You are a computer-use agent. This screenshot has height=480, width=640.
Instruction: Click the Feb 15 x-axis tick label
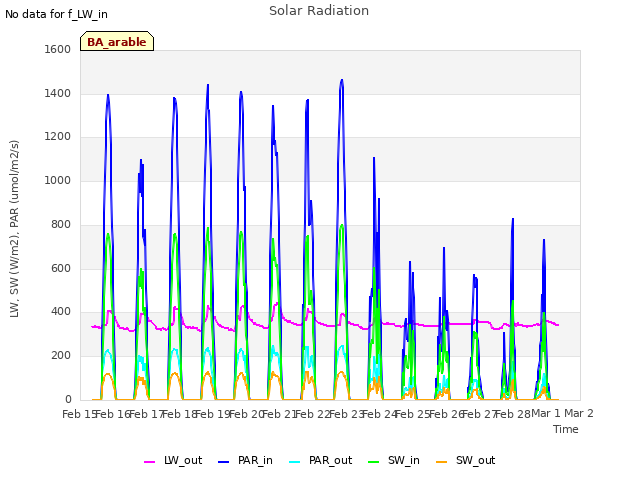tap(79, 414)
